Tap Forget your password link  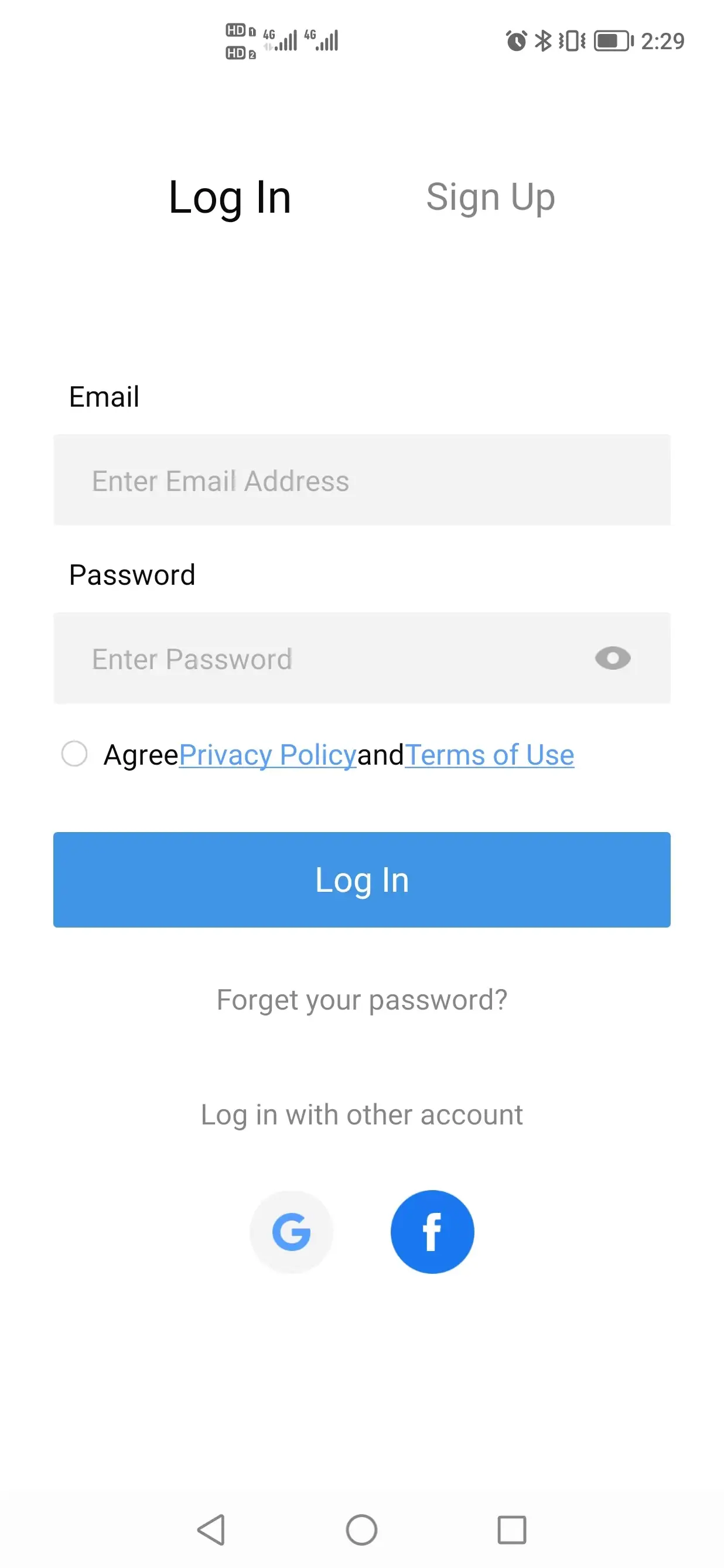(362, 1000)
